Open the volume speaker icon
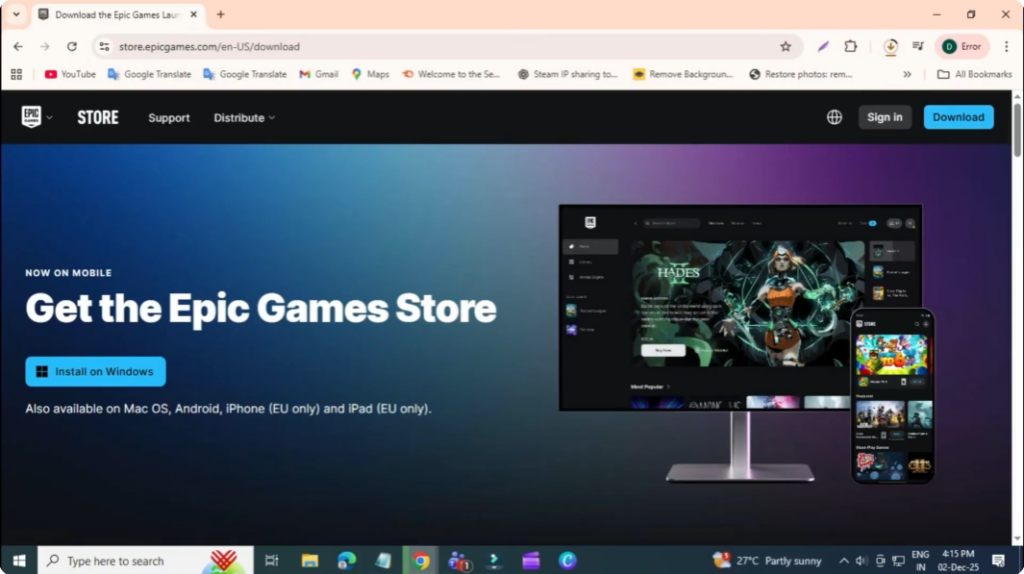This screenshot has width=1024, height=574. (861, 560)
